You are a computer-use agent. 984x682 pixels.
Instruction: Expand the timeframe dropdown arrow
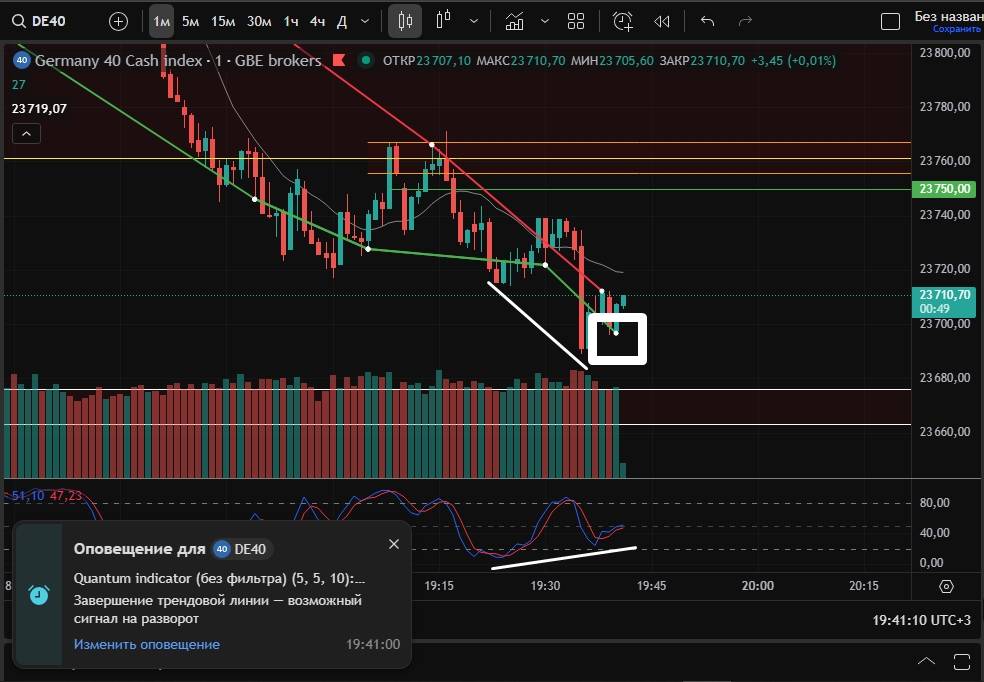point(364,21)
